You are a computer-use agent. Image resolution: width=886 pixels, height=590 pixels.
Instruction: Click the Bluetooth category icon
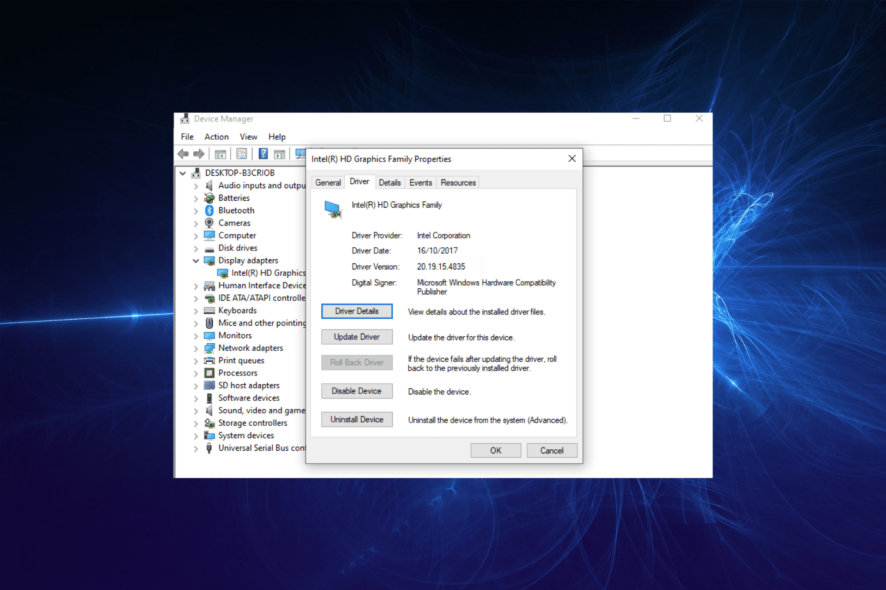[210, 210]
